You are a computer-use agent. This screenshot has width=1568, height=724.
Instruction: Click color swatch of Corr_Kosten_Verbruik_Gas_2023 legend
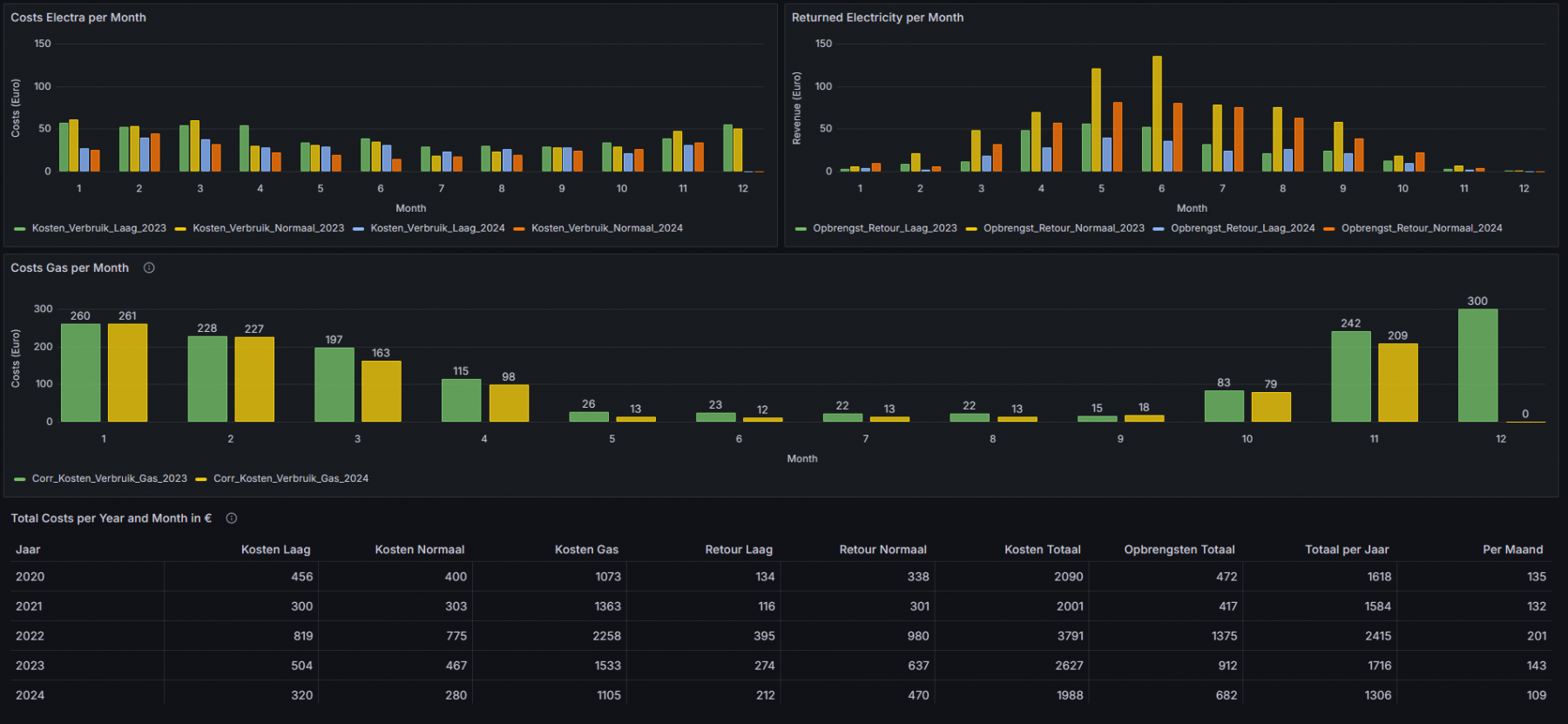point(20,479)
